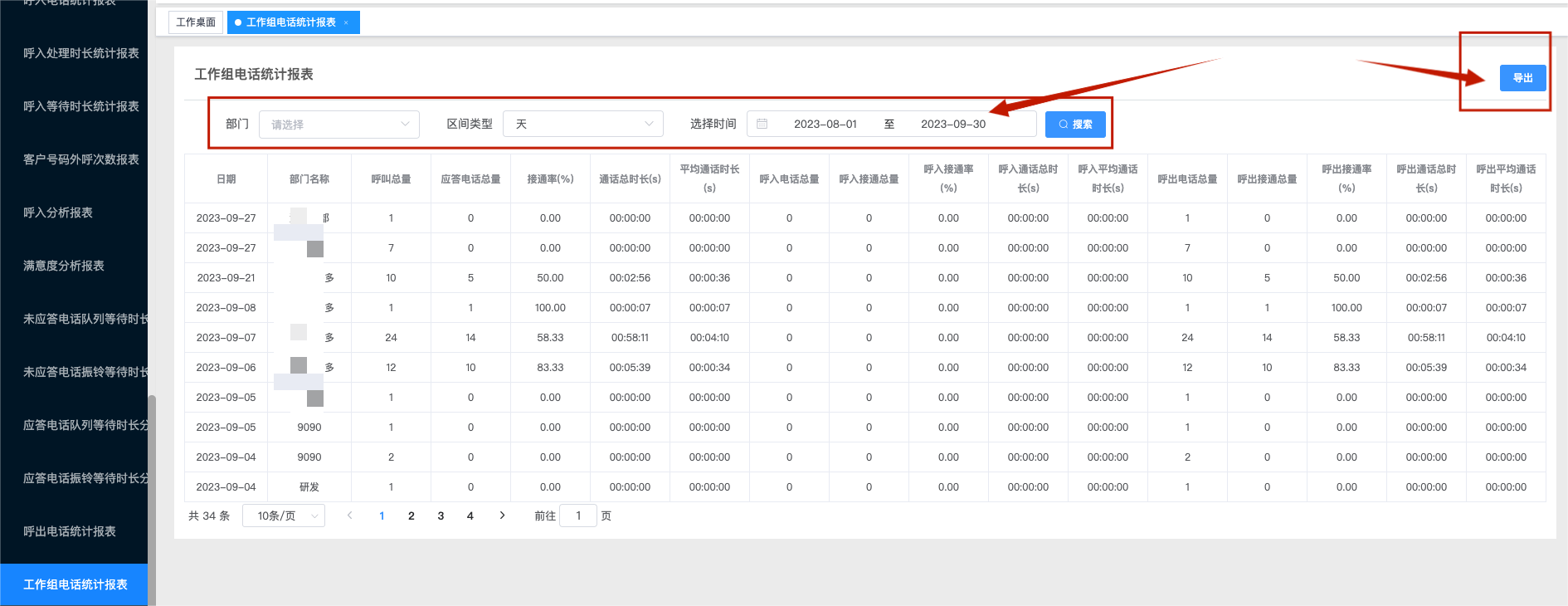Click 研发 department name cell
Viewport: 1568px width, 606px height.
tap(309, 487)
